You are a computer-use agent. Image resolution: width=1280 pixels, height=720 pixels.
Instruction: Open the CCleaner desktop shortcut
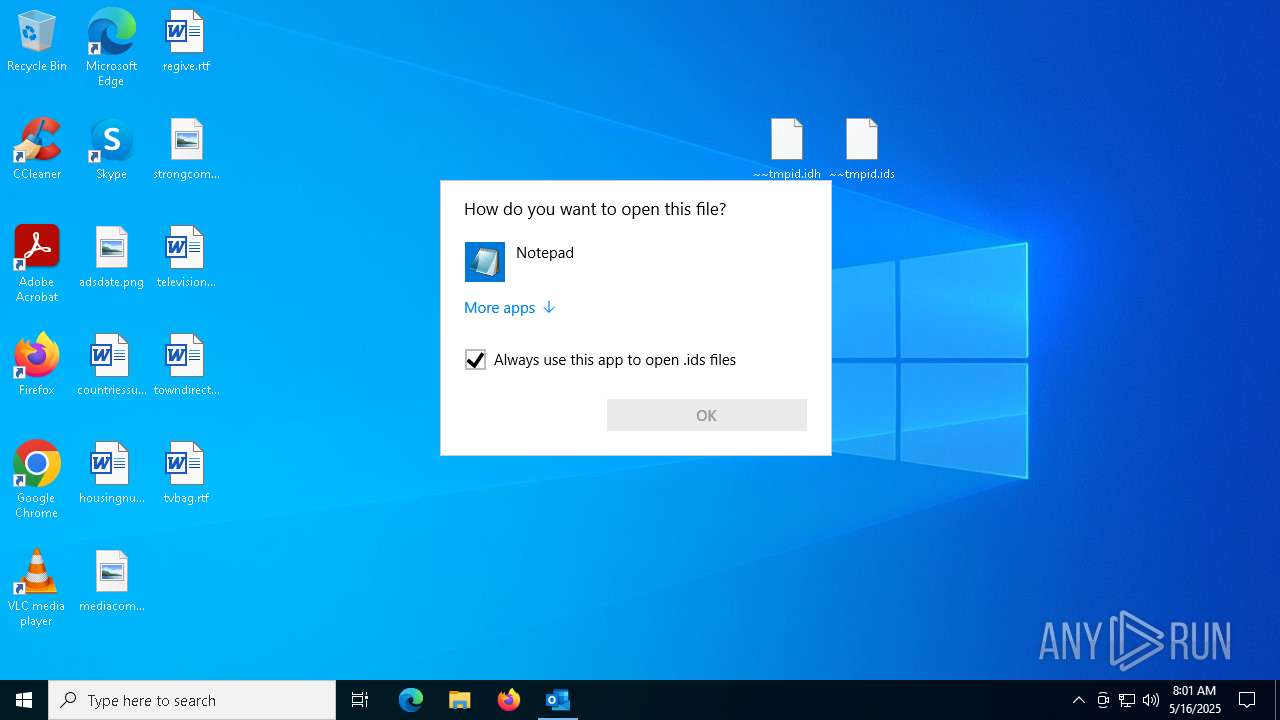point(37,150)
